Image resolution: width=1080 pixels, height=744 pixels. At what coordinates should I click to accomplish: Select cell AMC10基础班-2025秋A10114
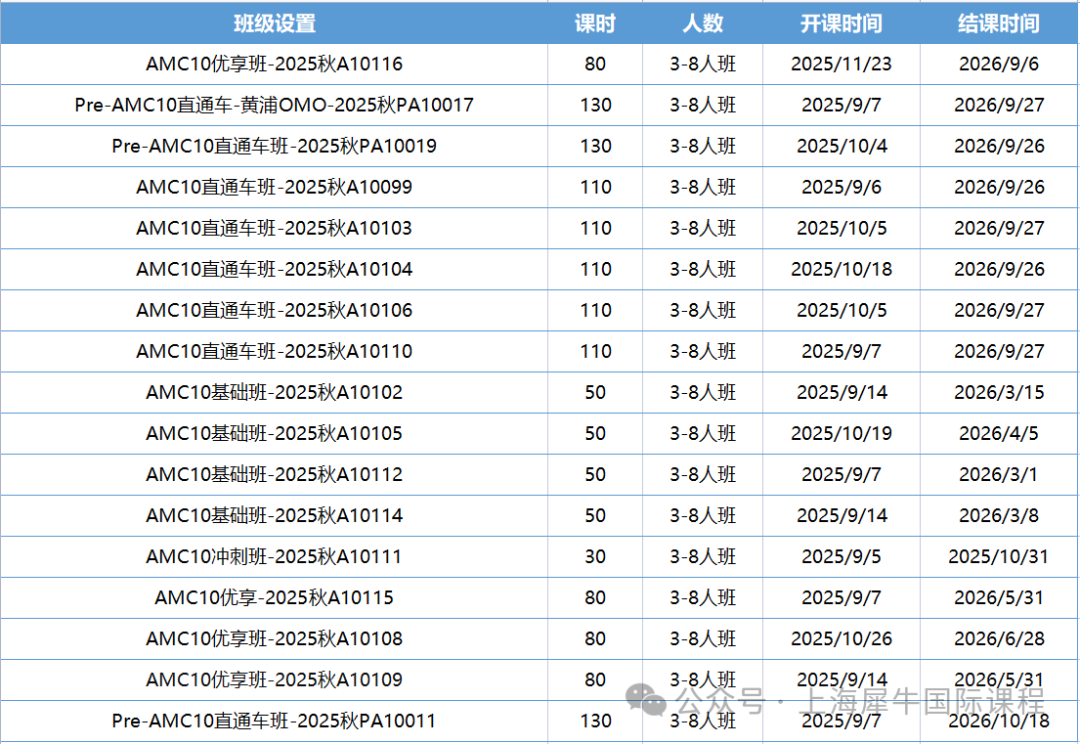click(274, 515)
